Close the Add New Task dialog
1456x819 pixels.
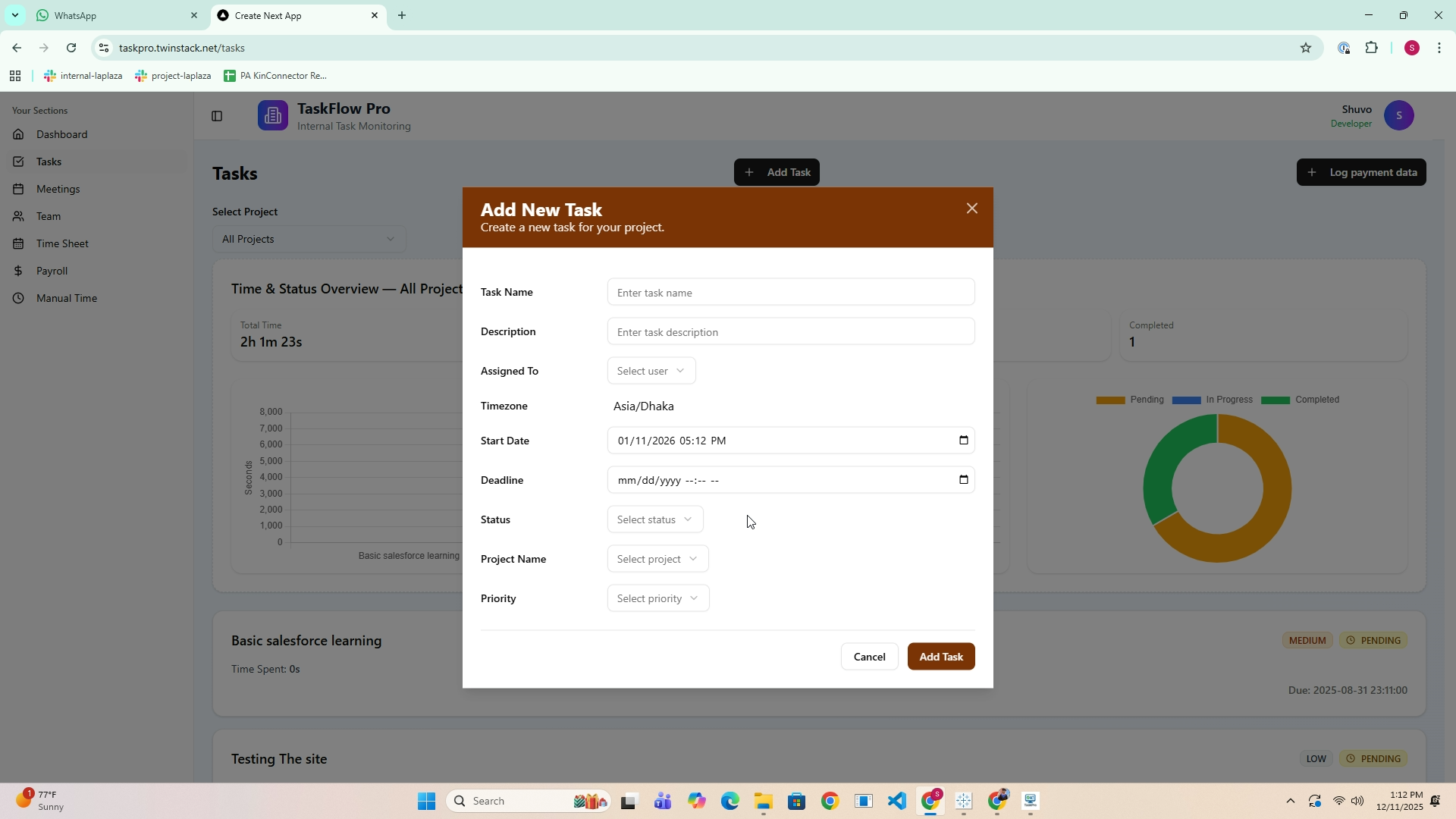click(x=971, y=209)
